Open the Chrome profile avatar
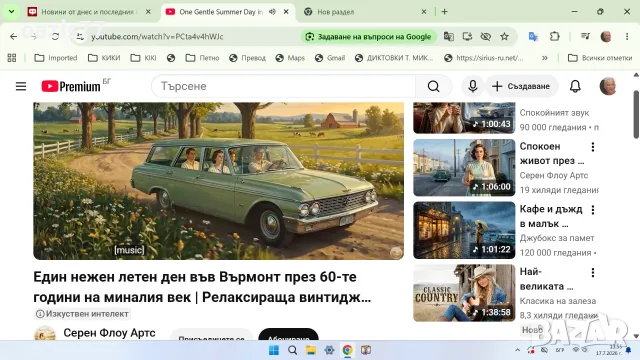 606,37
